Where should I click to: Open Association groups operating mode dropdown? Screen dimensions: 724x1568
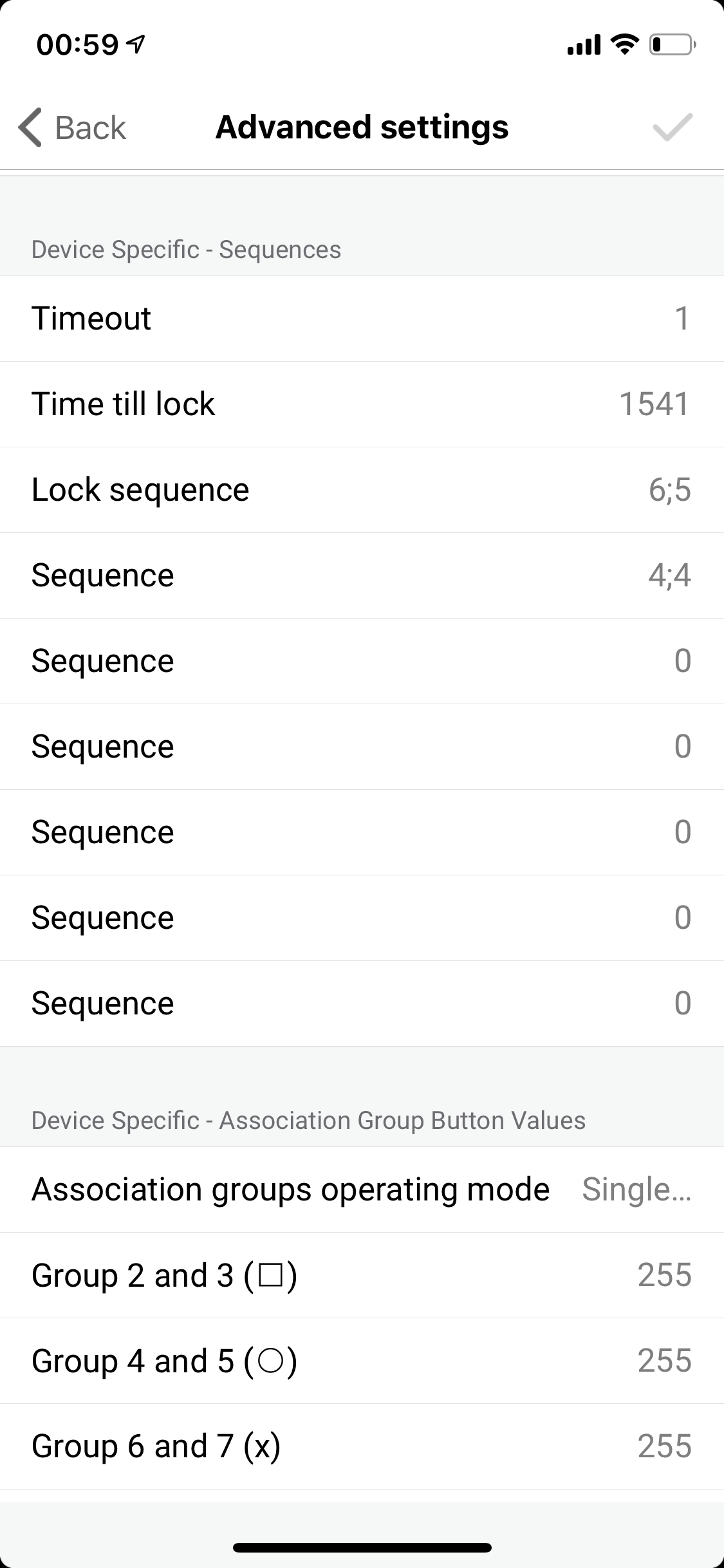tap(636, 1190)
